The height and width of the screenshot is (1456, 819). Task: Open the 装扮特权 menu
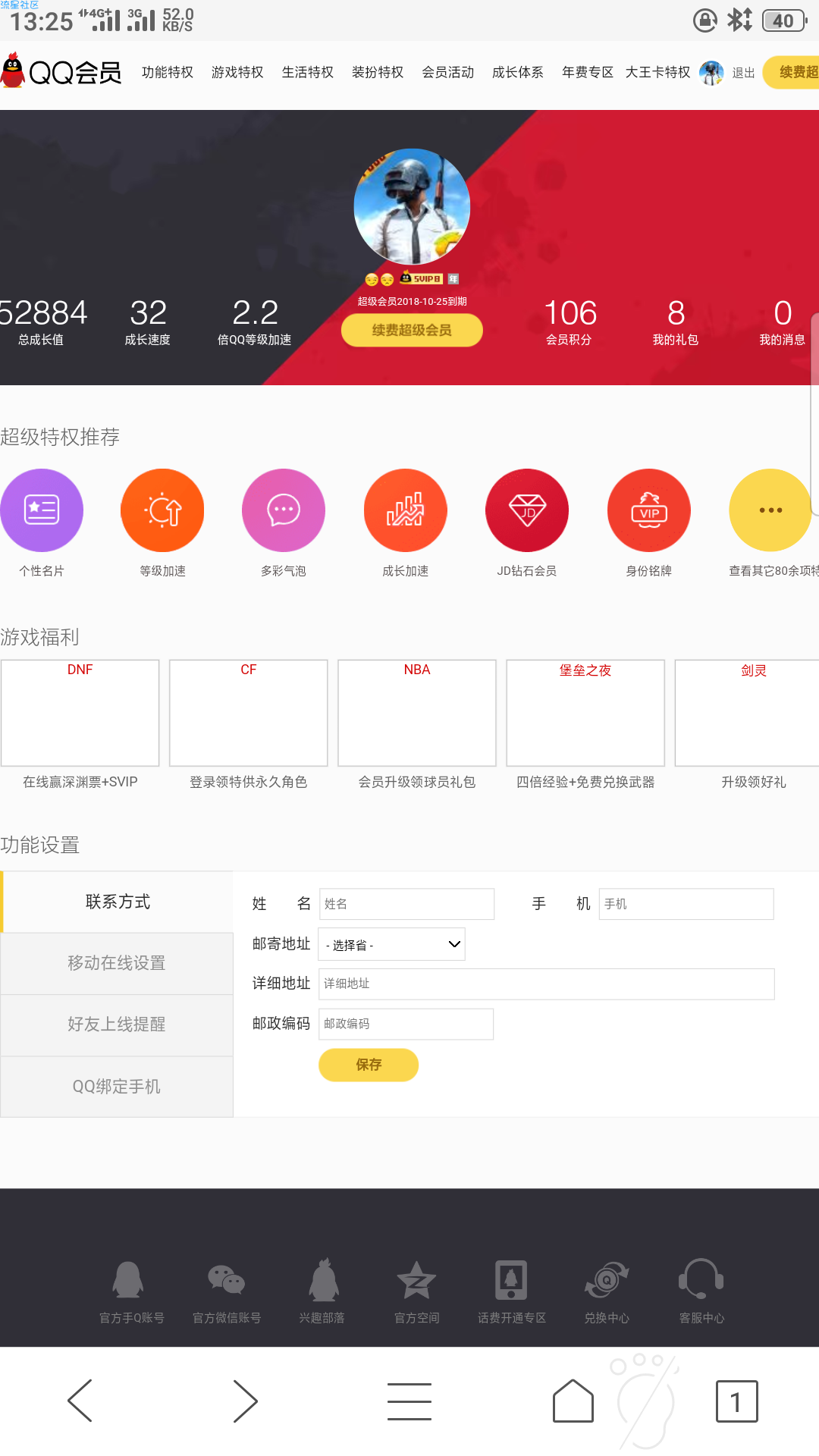pyautogui.click(x=378, y=72)
